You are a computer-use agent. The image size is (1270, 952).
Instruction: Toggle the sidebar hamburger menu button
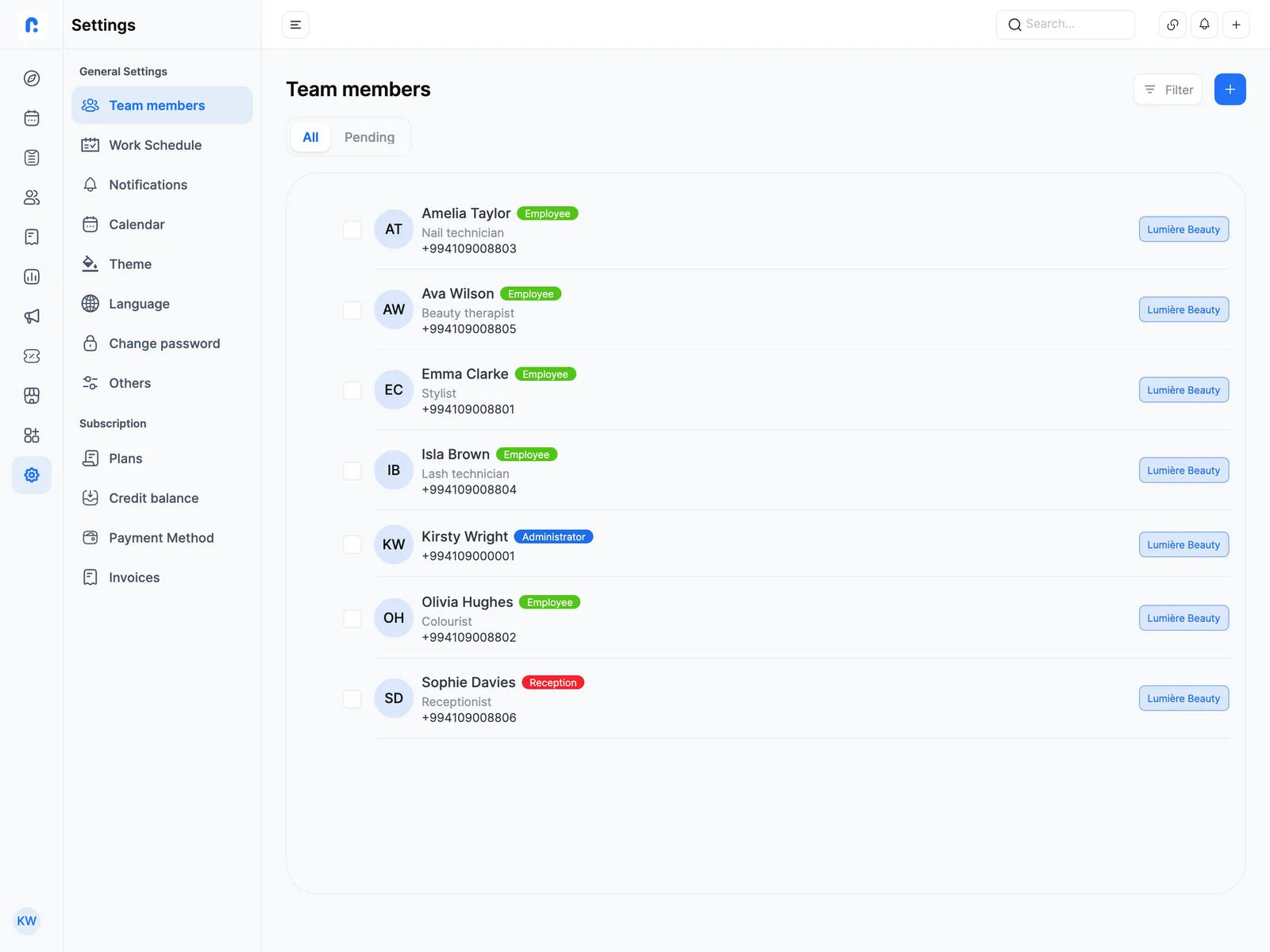pyautogui.click(x=295, y=25)
